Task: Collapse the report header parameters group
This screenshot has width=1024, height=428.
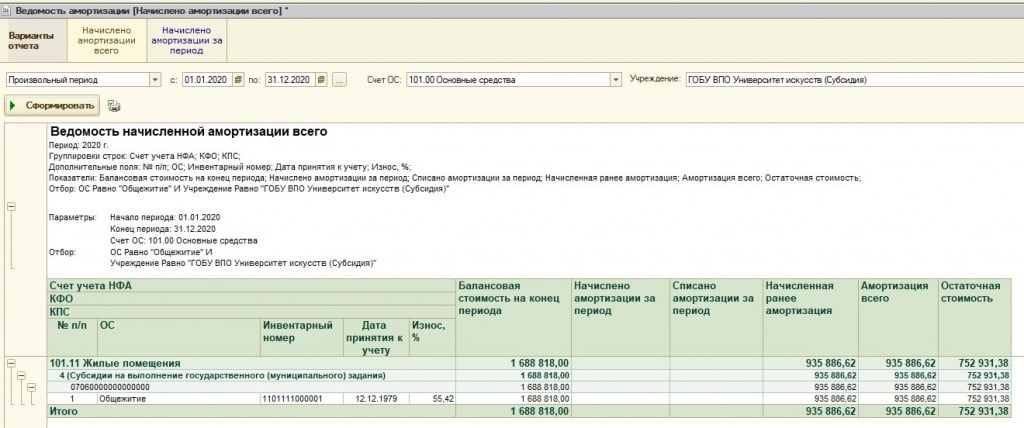Action: [x=11, y=207]
